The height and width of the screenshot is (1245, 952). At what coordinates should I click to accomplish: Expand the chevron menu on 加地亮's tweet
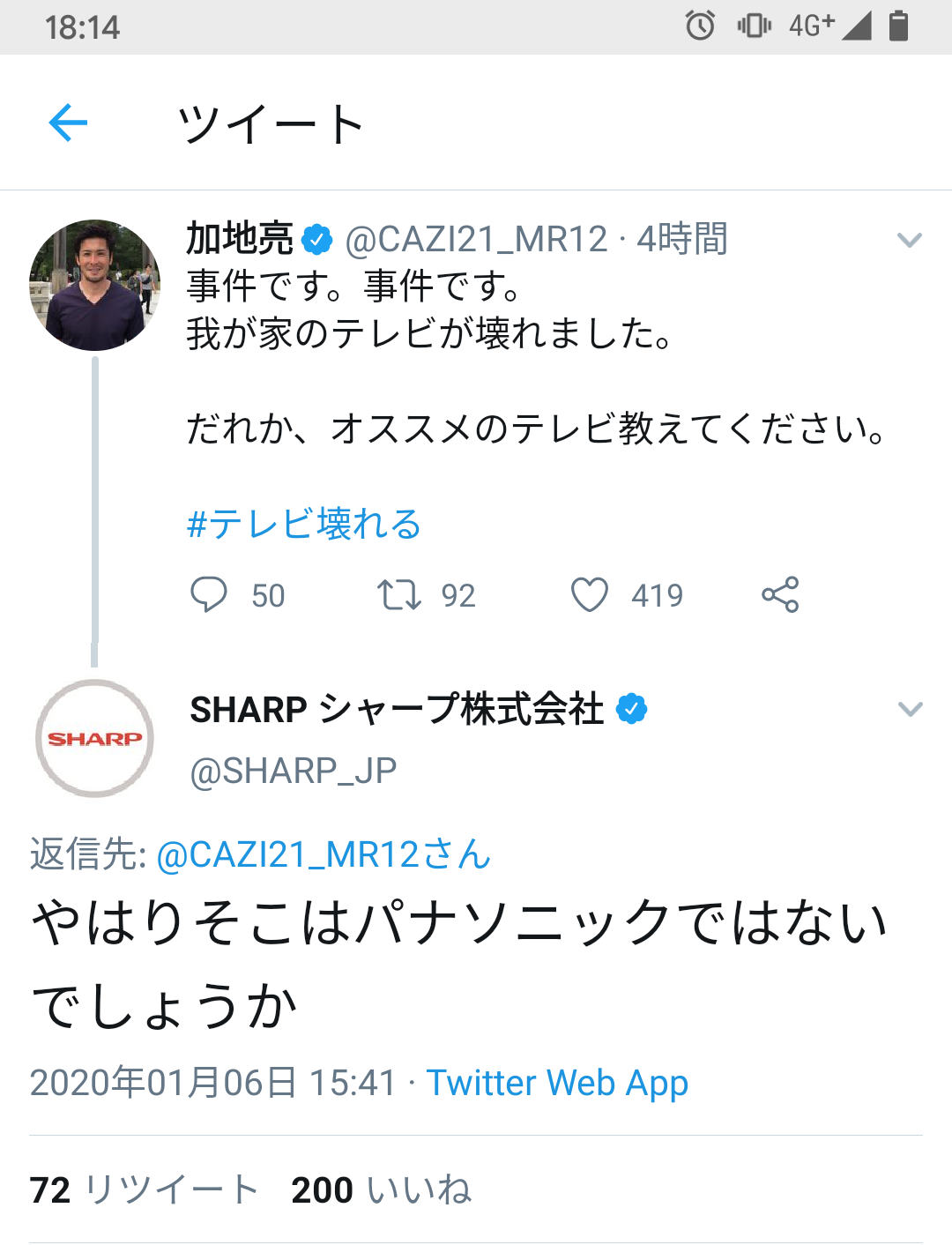click(909, 240)
